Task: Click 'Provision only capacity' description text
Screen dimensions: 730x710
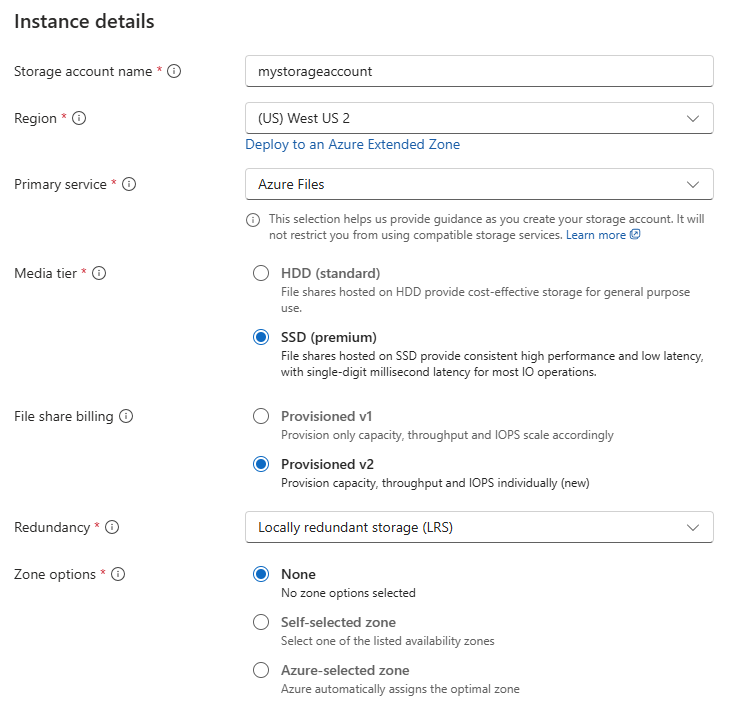Action: point(447,435)
